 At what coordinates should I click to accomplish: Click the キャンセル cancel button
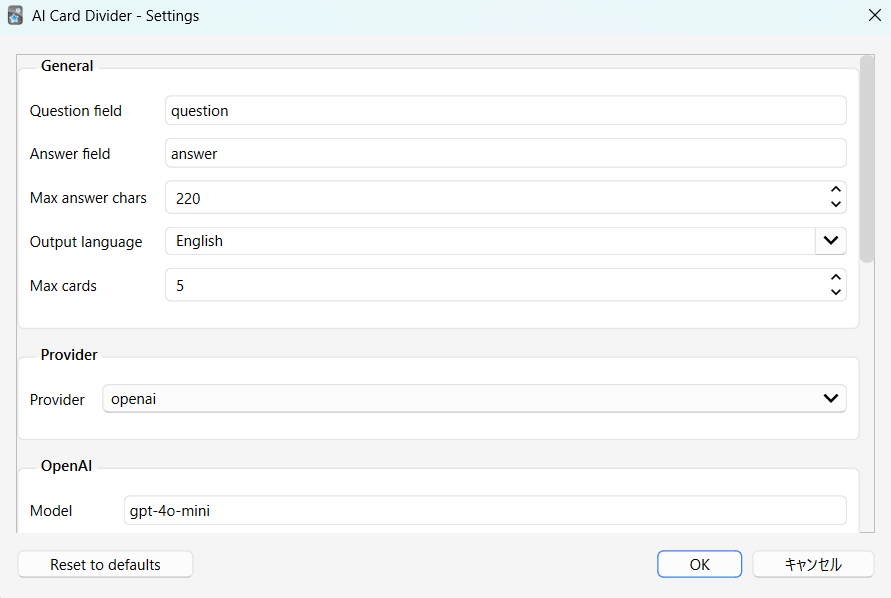(813, 564)
